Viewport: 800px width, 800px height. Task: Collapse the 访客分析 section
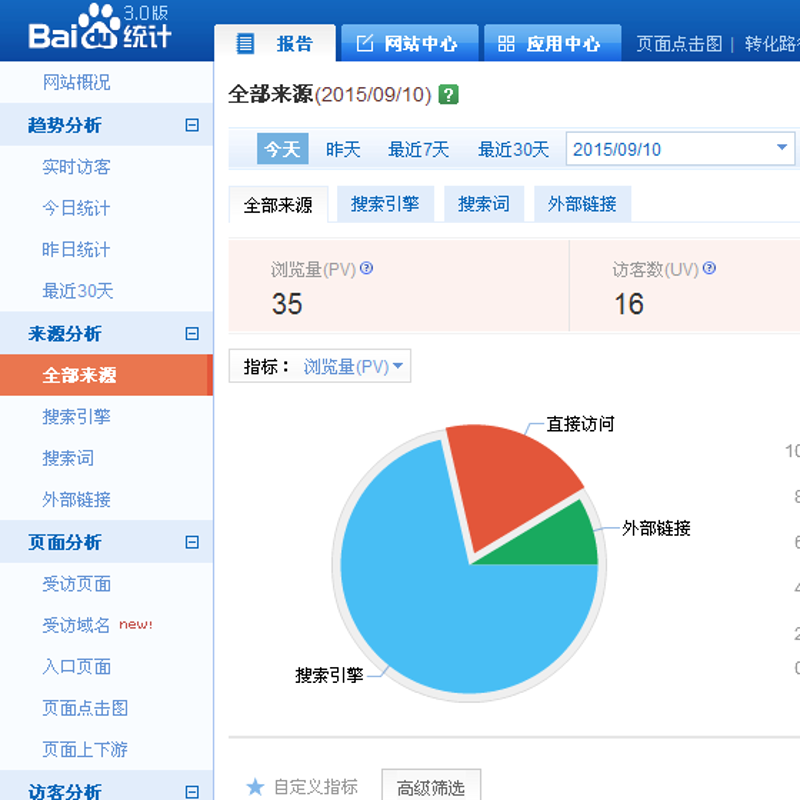pyautogui.click(x=192, y=791)
